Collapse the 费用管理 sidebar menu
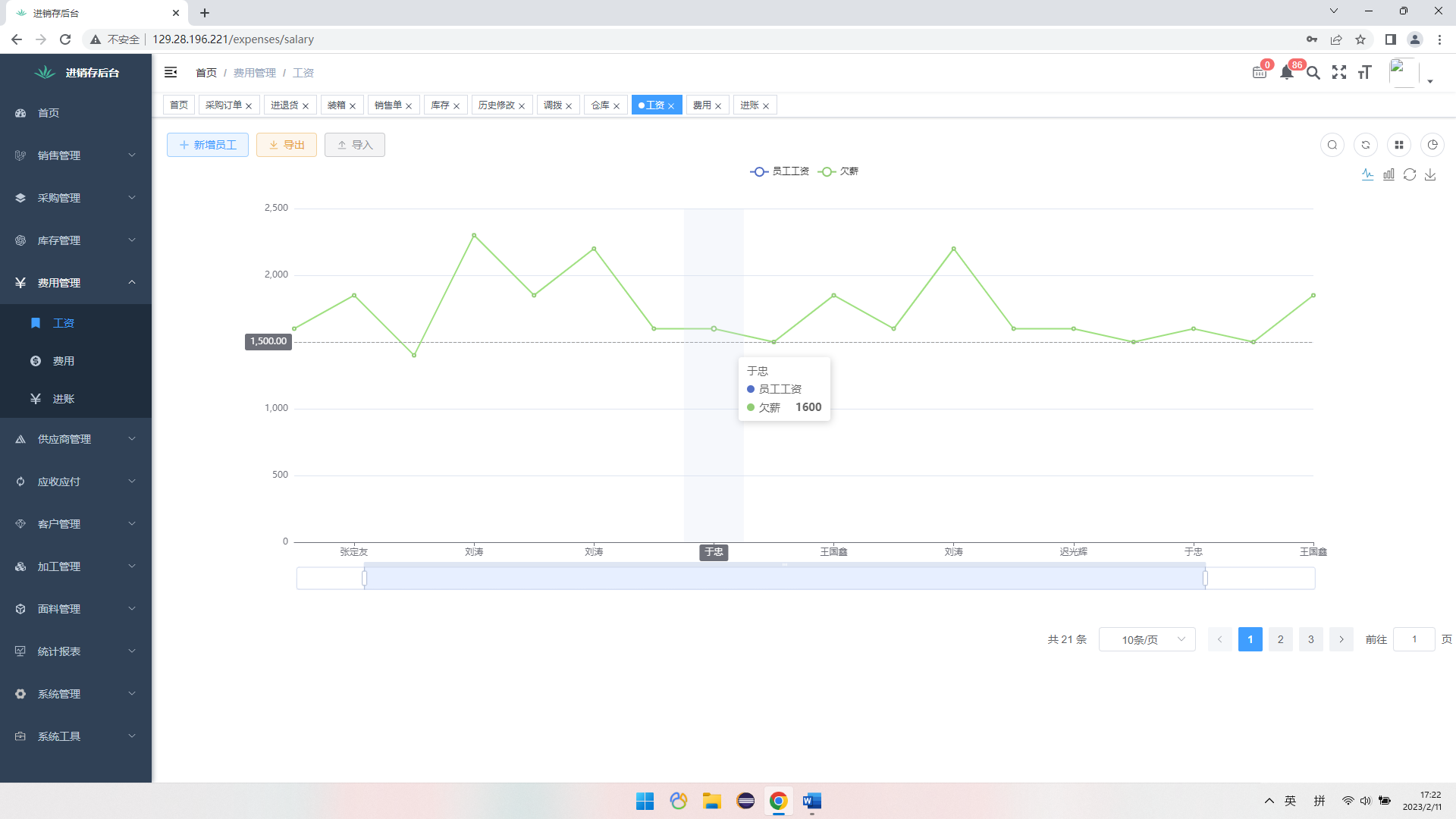 click(76, 283)
